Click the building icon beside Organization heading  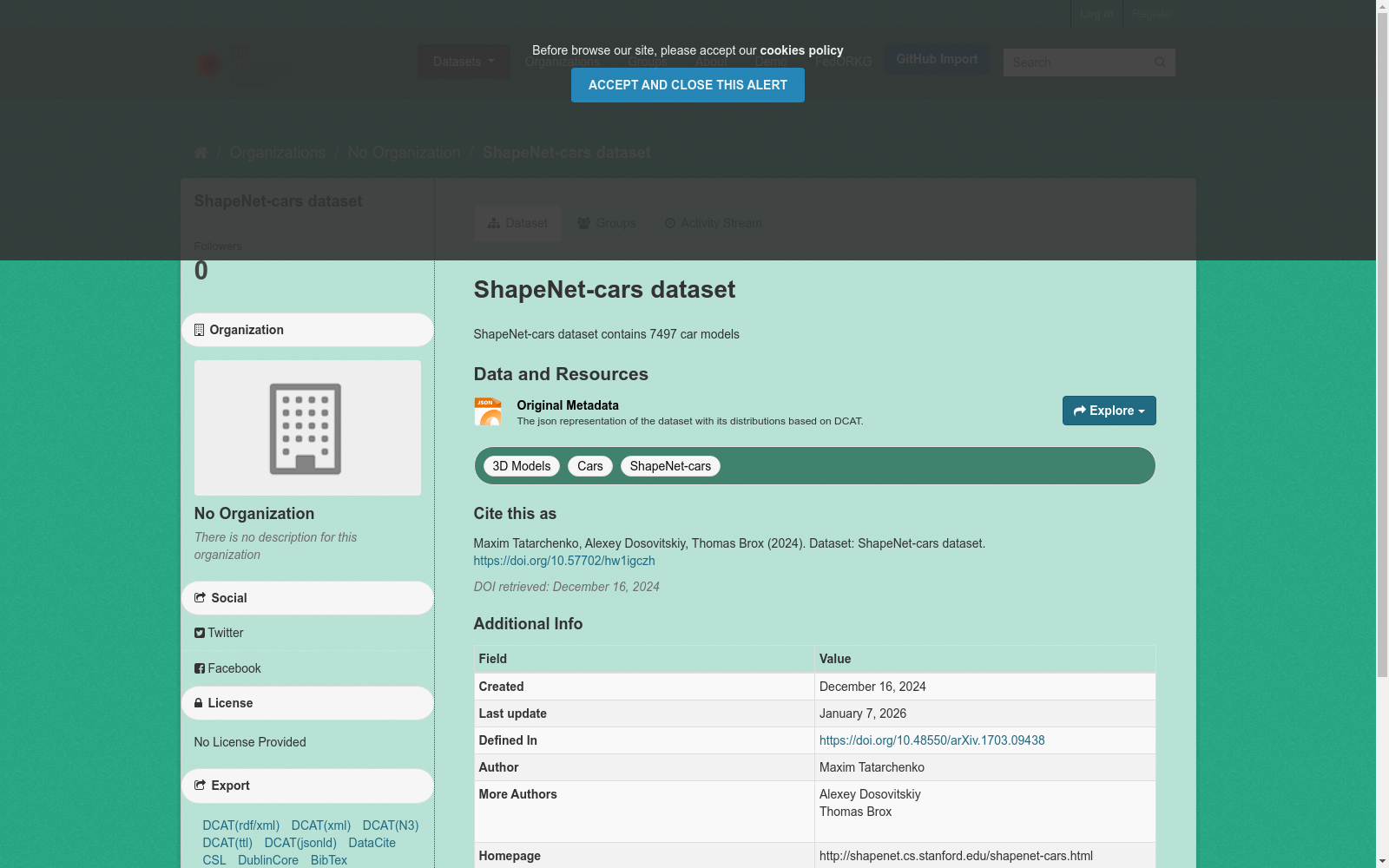199,330
